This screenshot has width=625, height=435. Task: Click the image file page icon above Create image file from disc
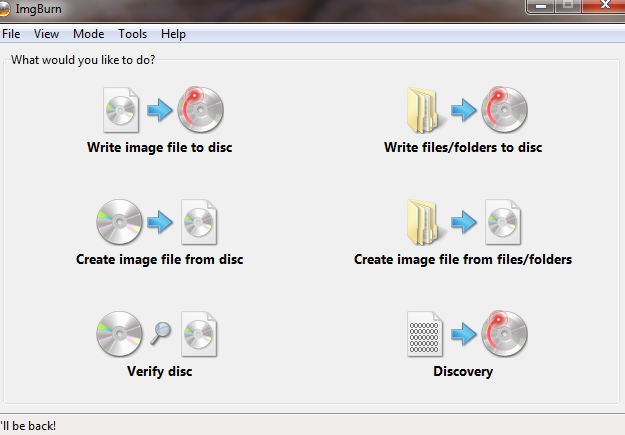(199, 222)
